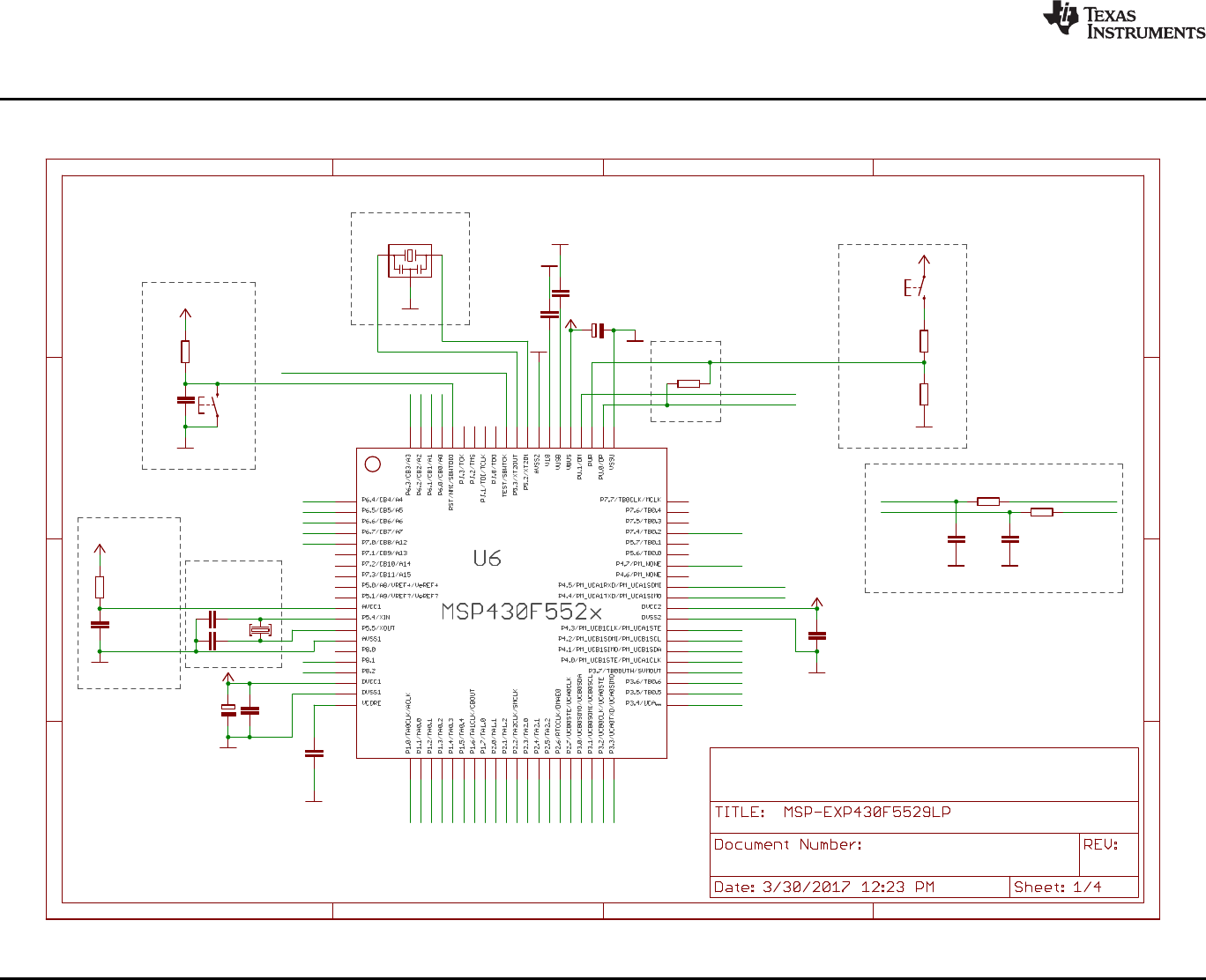Click the Texas Instruments logo
Screen dimensions: 1206x980
1123,20
